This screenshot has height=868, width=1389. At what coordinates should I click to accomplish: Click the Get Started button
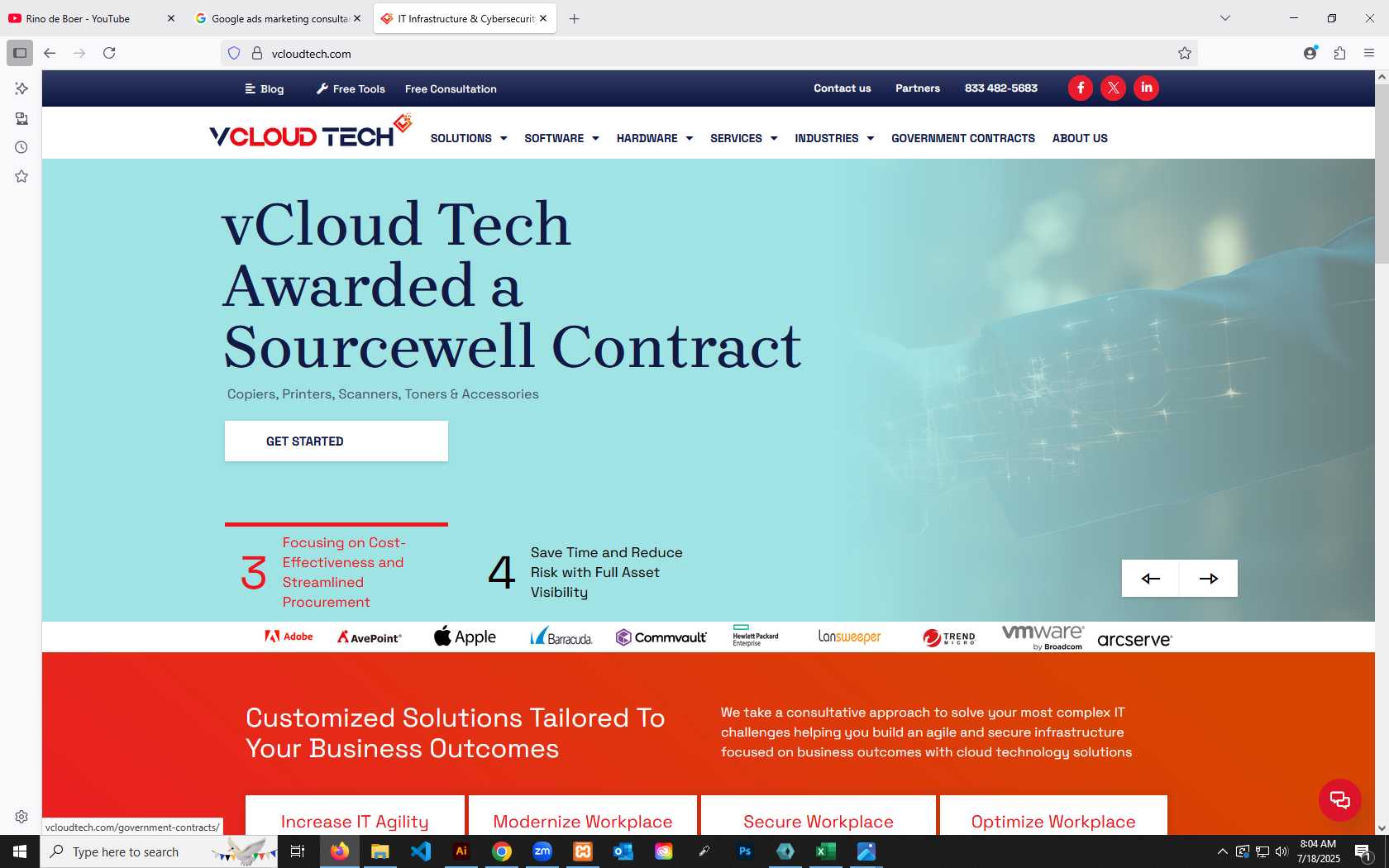pos(337,441)
